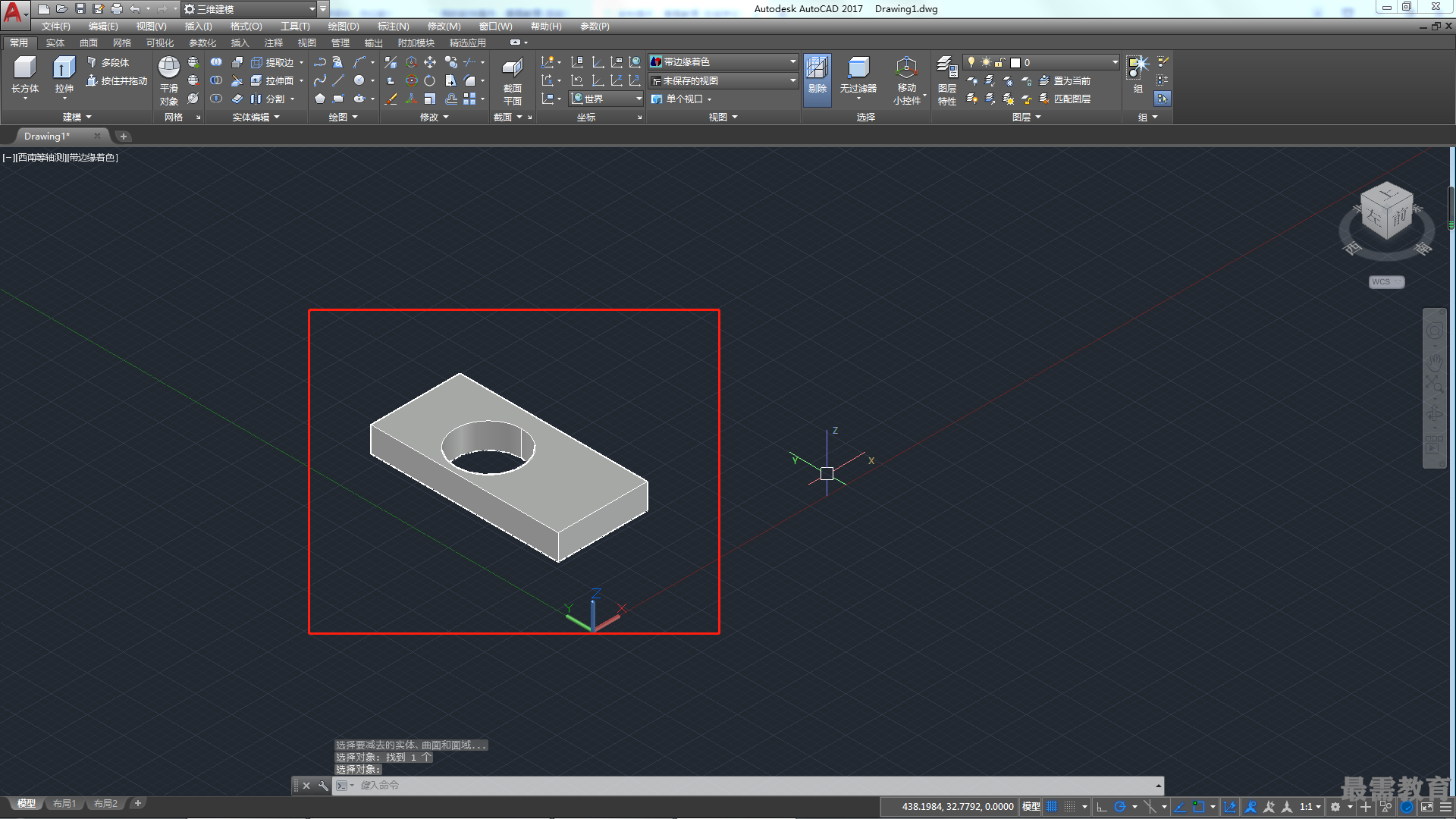Click the 模型 button in status bar
This screenshot has height=819, width=1456.
[x=1031, y=807]
